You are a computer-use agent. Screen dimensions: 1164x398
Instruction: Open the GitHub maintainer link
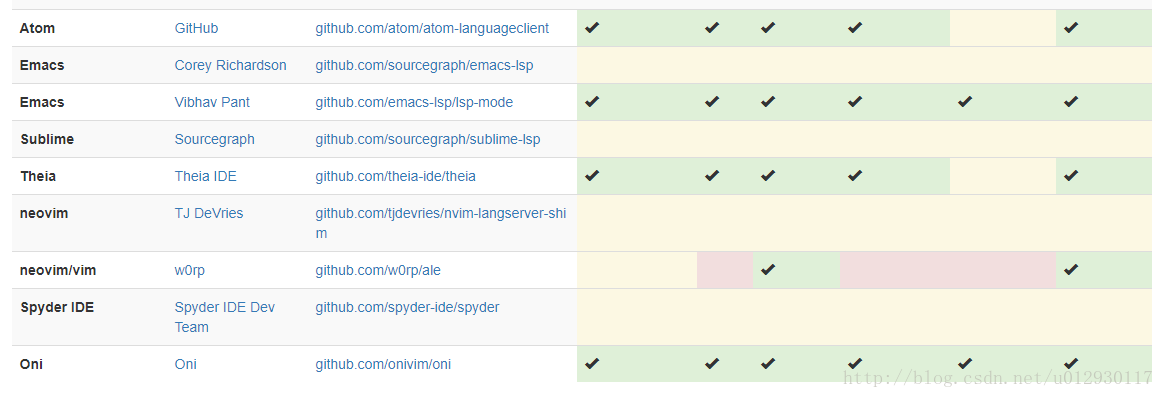[x=196, y=28]
